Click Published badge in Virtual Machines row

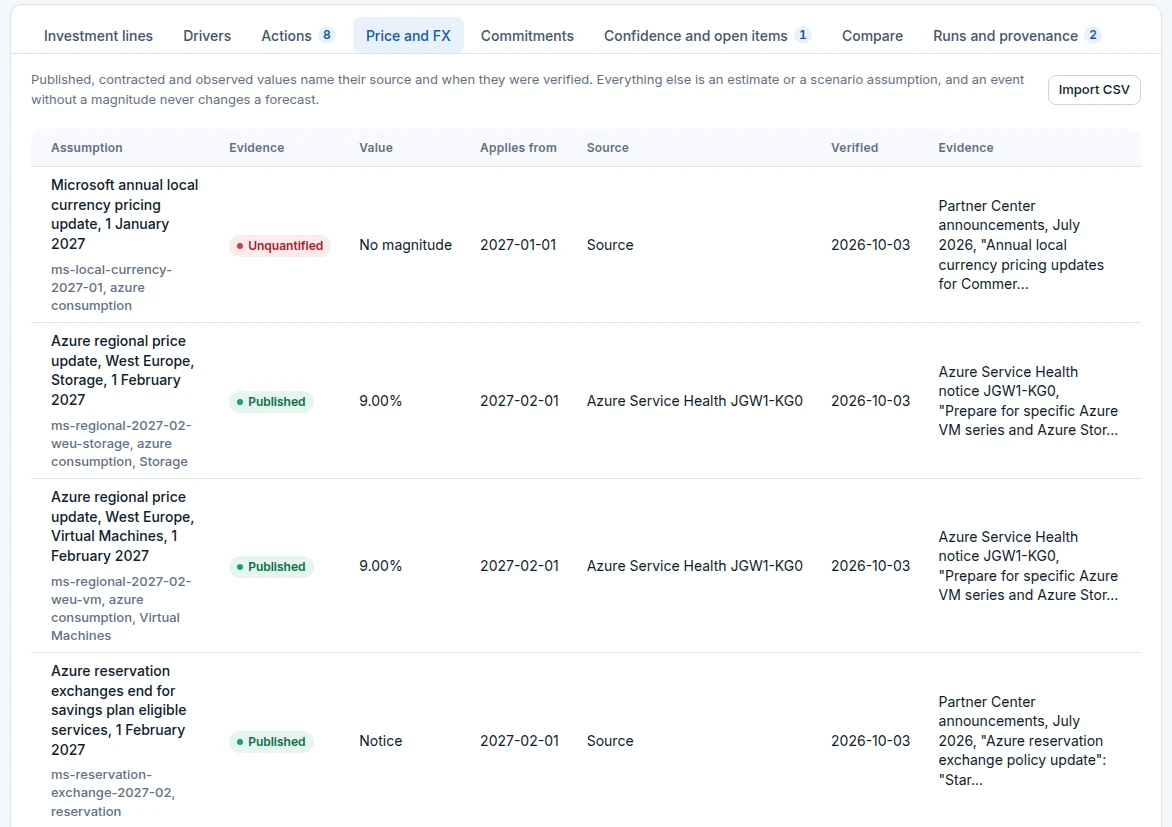point(271,567)
